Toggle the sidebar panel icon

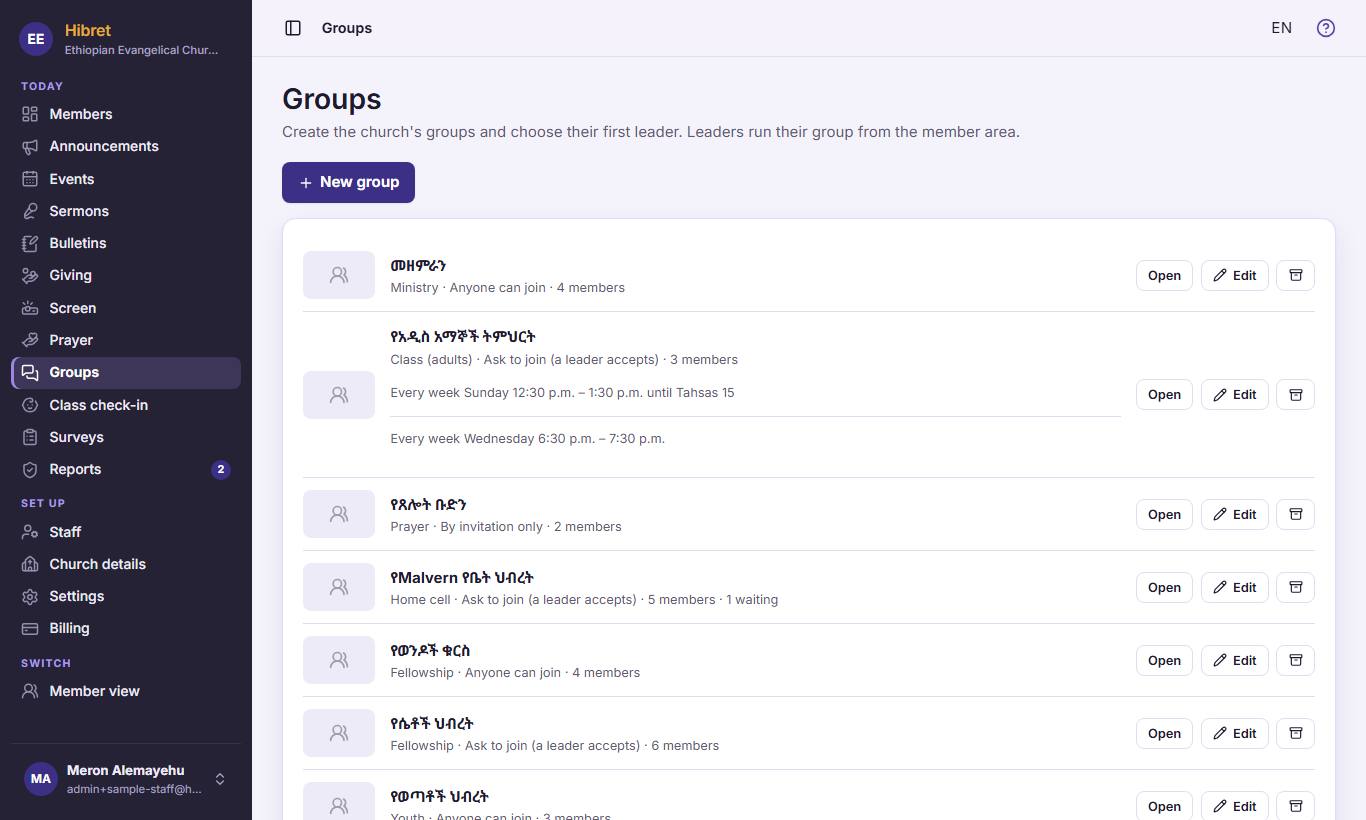pyautogui.click(x=293, y=28)
